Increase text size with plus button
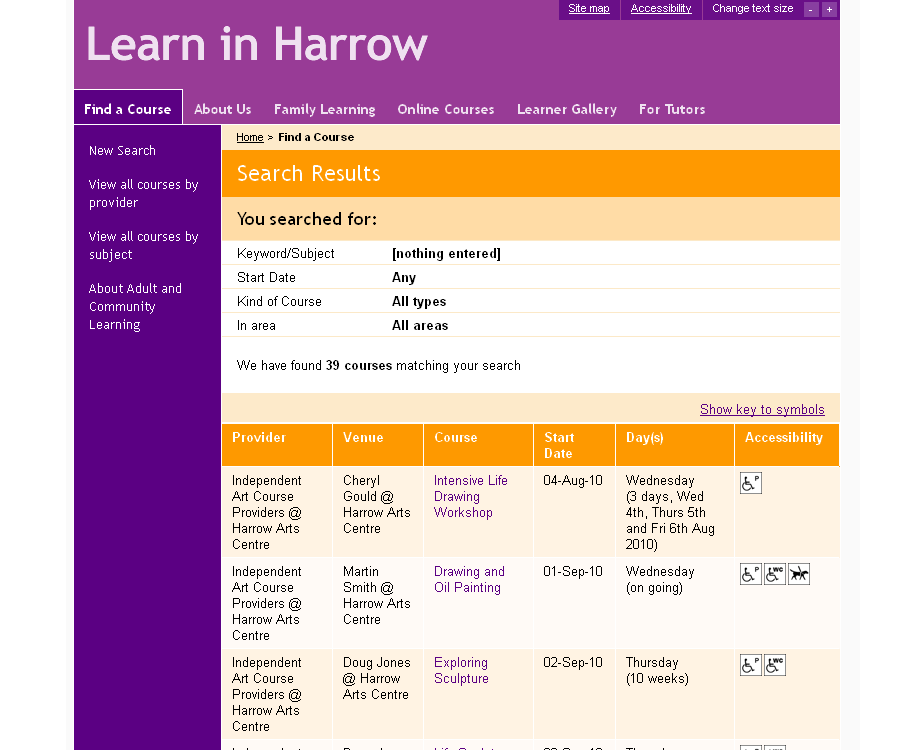Viewport: 920px width, 750px height. tap(829, 10)
